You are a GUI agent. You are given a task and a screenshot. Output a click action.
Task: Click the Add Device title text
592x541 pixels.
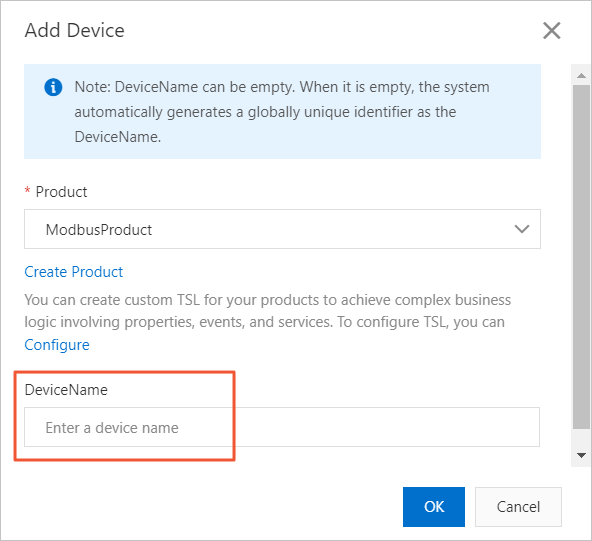tap(74, 30)
